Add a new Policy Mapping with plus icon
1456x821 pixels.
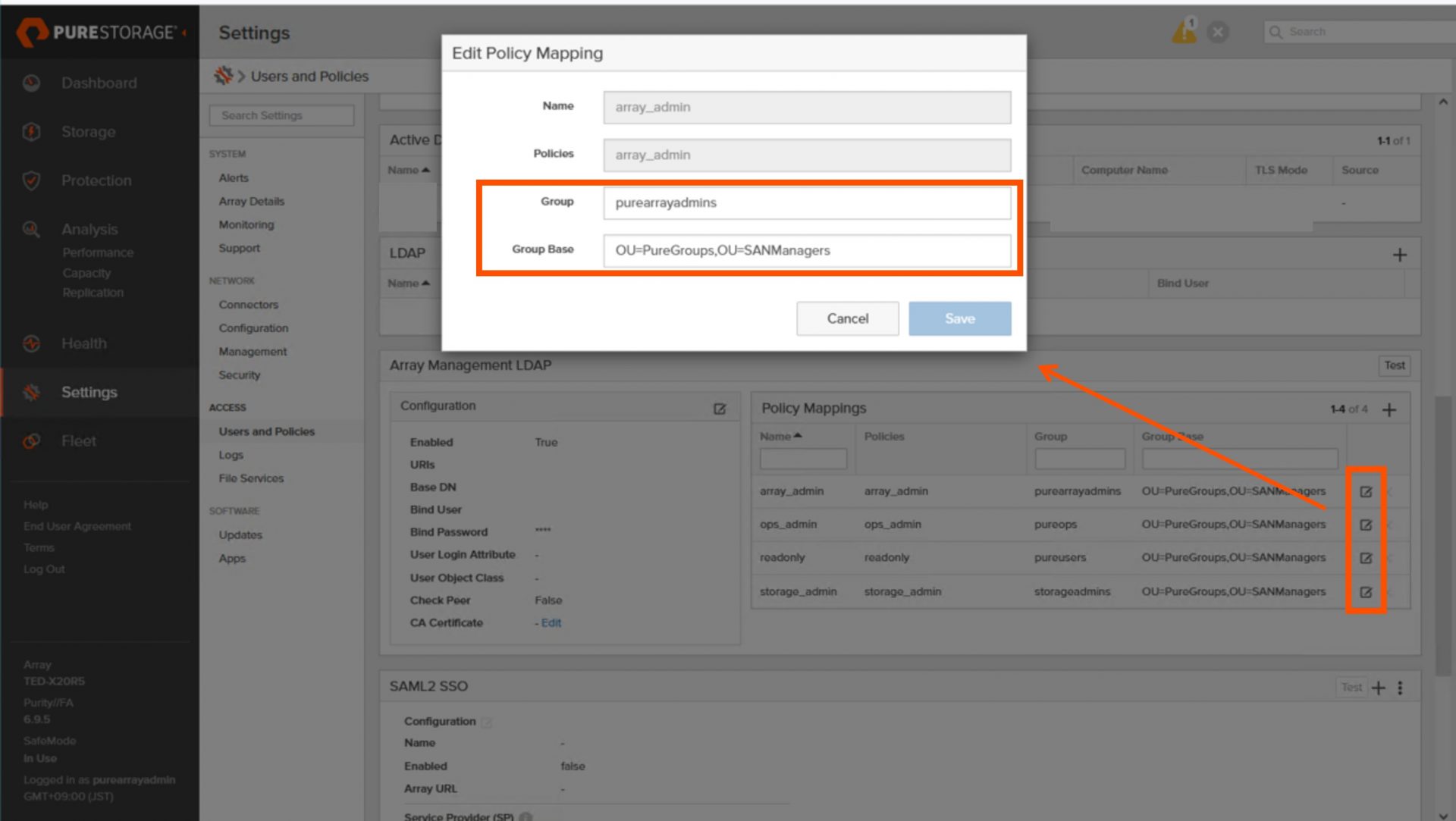[1389, 410]
